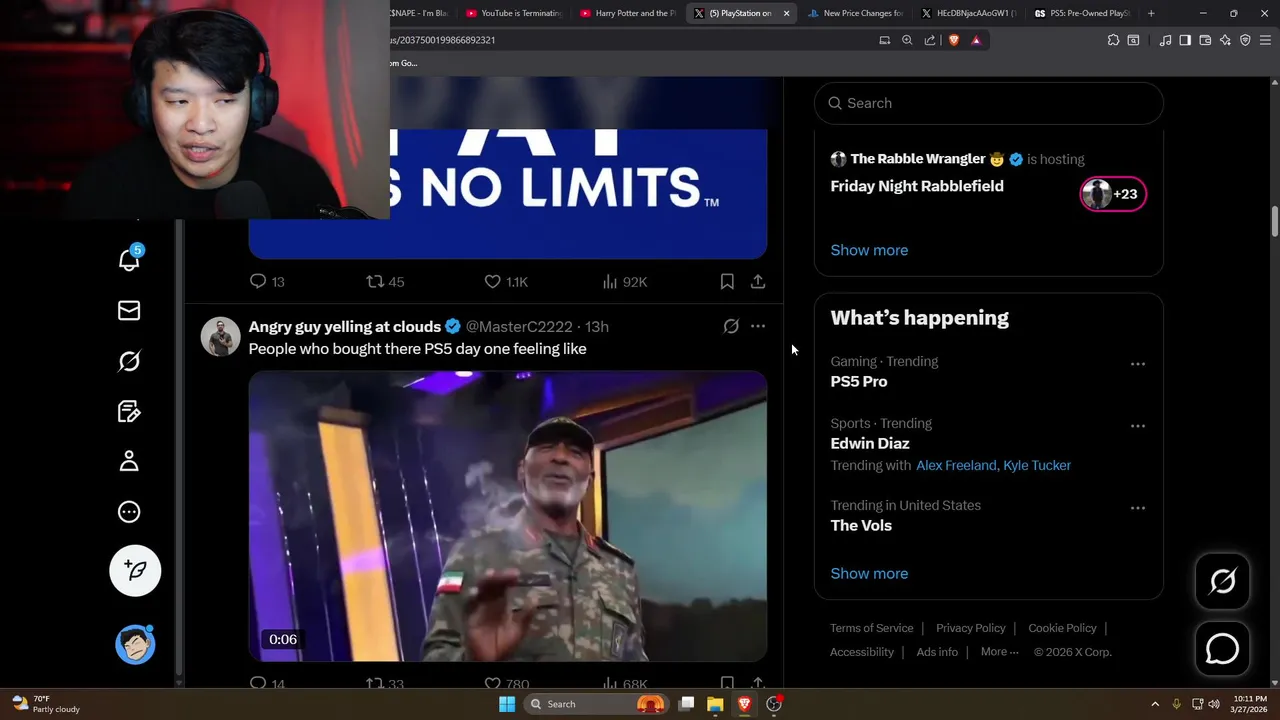Viewport: 1280px width, 720px height.
Task: Open the Brave Wallet toolbar icon
Action: tap(1205, 40)
